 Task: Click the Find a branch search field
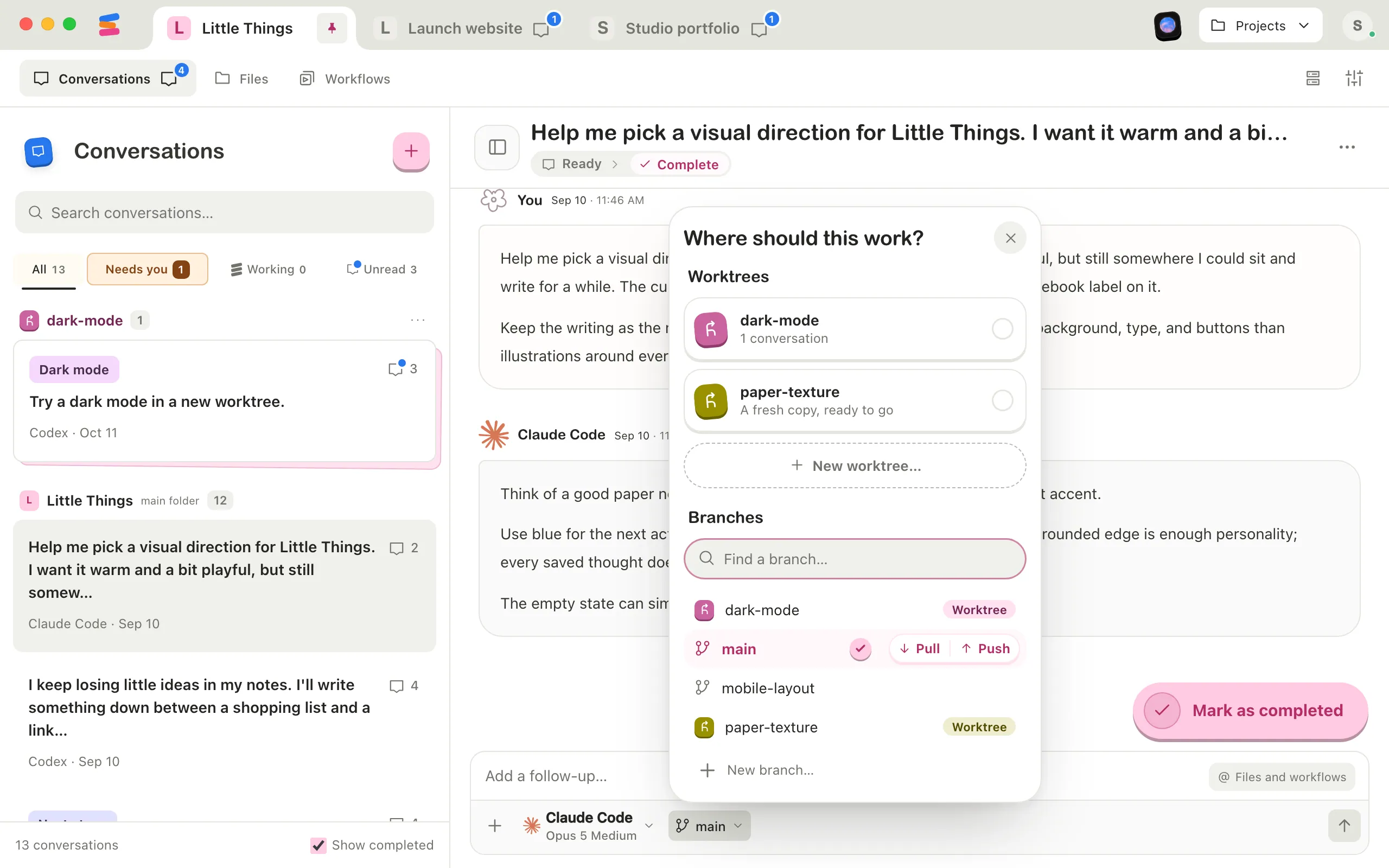click(x=855, y=559)
